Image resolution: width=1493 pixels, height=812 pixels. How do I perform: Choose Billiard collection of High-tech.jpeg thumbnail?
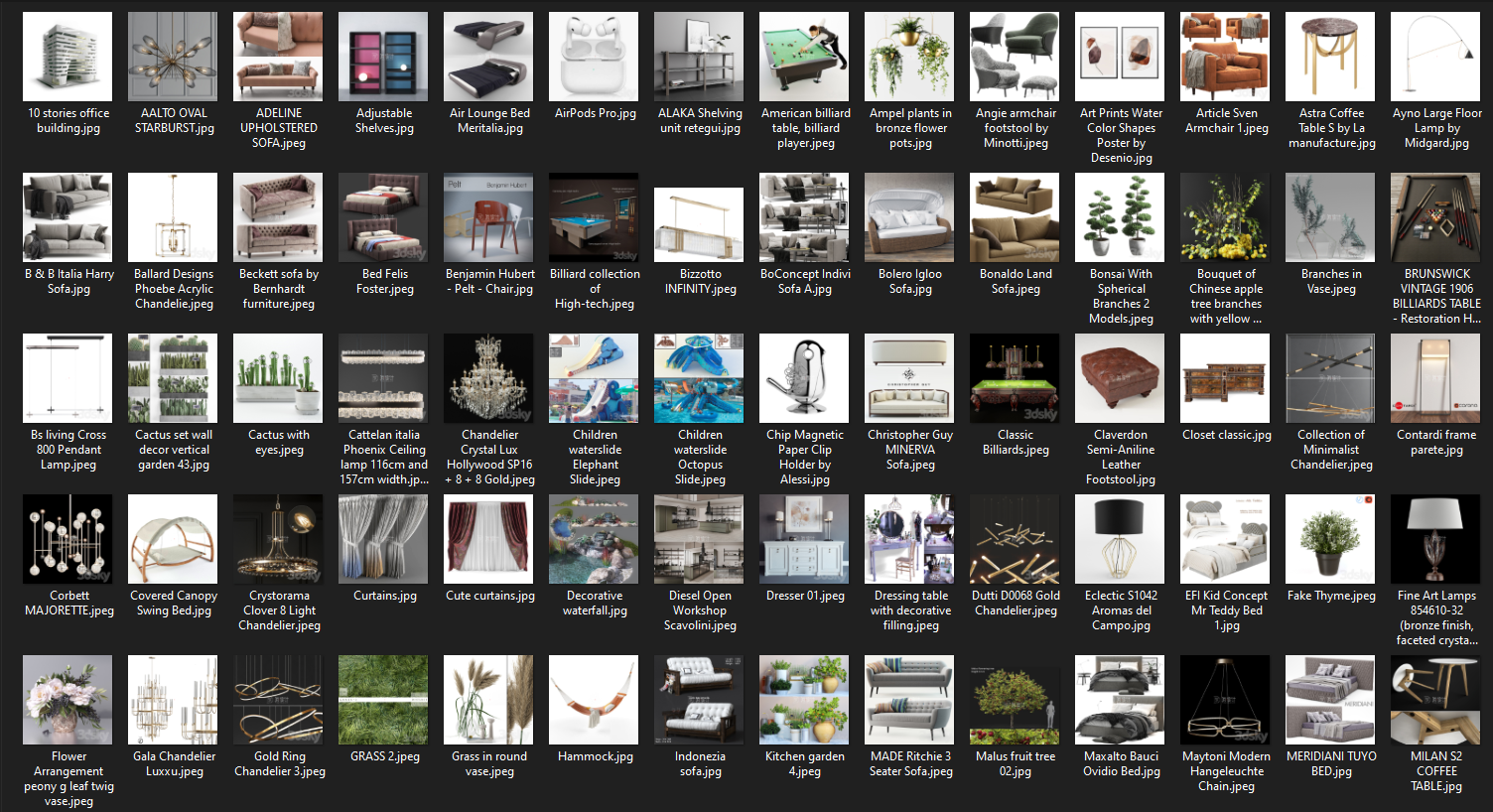[595, 217]
